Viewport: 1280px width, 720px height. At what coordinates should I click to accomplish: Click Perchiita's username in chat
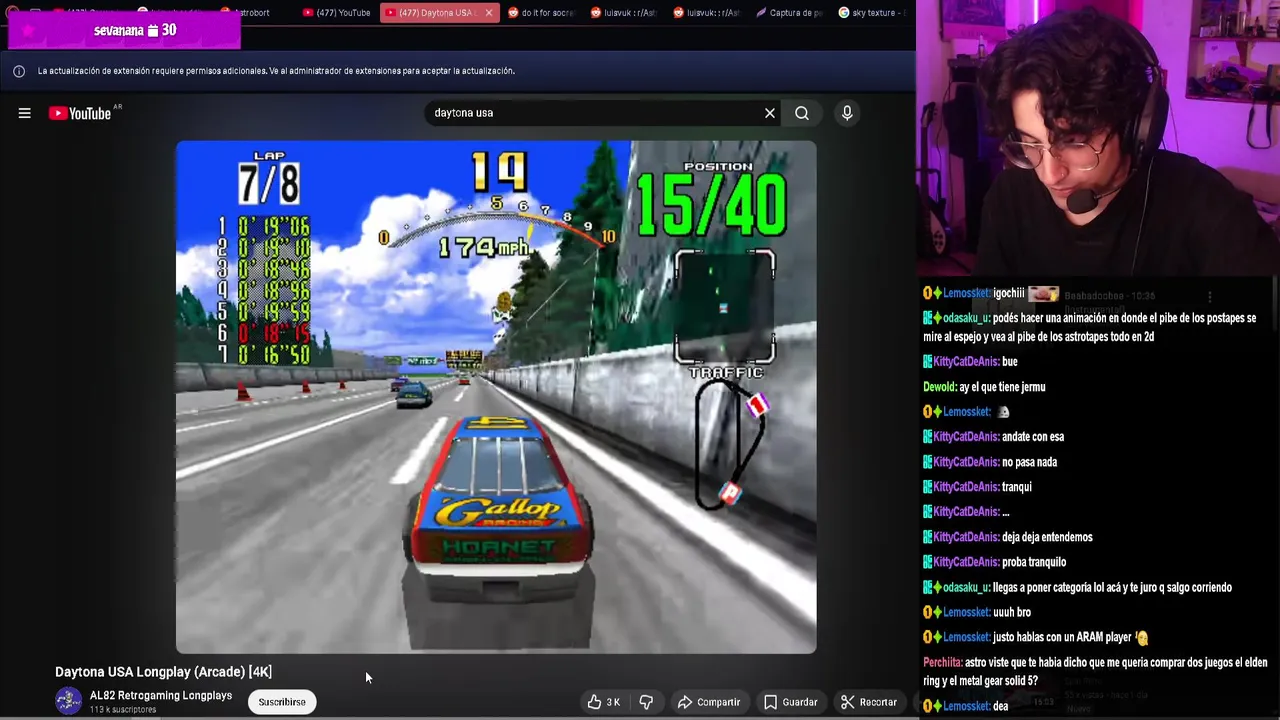tap(943, 662)
